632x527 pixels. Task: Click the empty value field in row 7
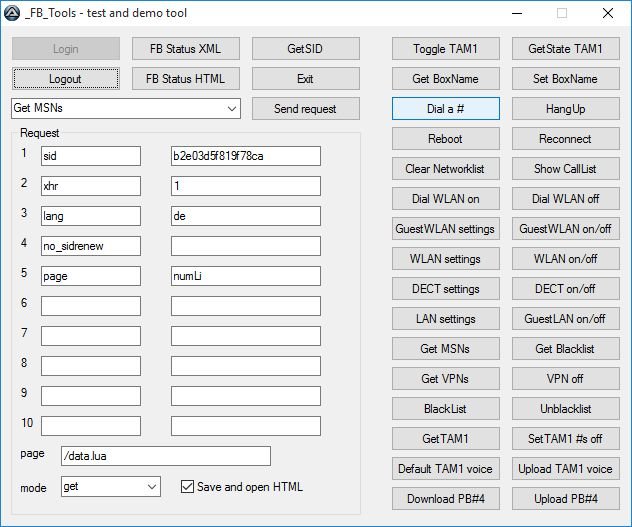point(246,336)
